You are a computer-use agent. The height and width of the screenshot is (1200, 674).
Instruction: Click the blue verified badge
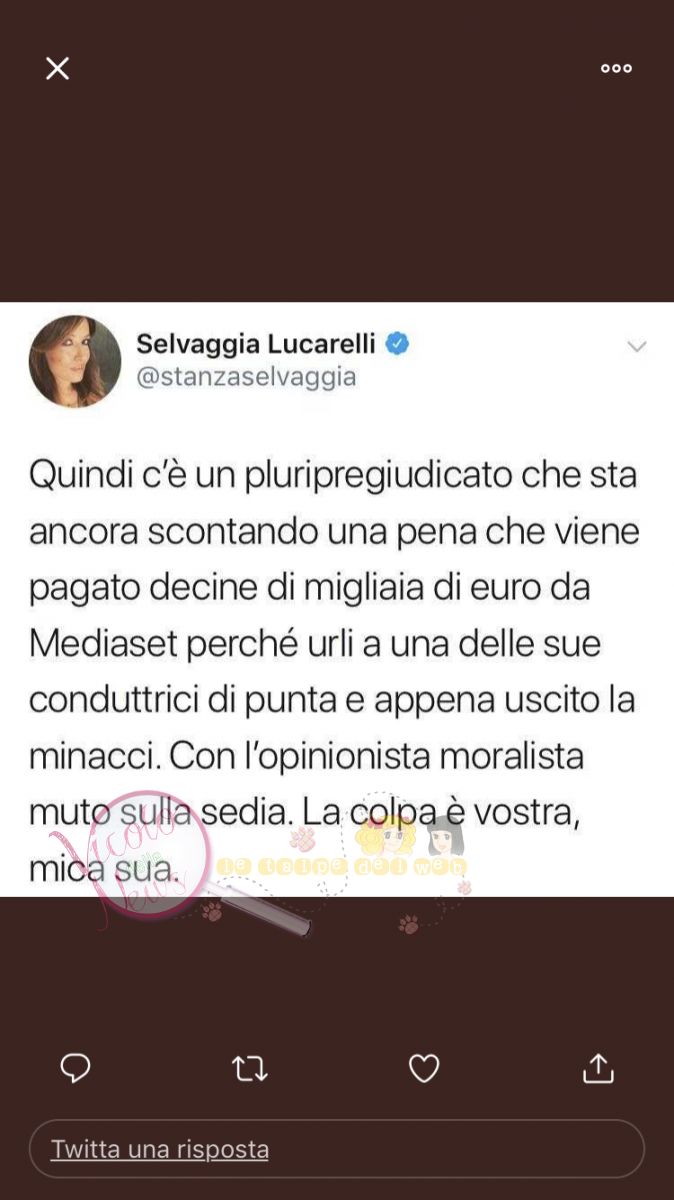pyautogui.click(x=398, y=344)
